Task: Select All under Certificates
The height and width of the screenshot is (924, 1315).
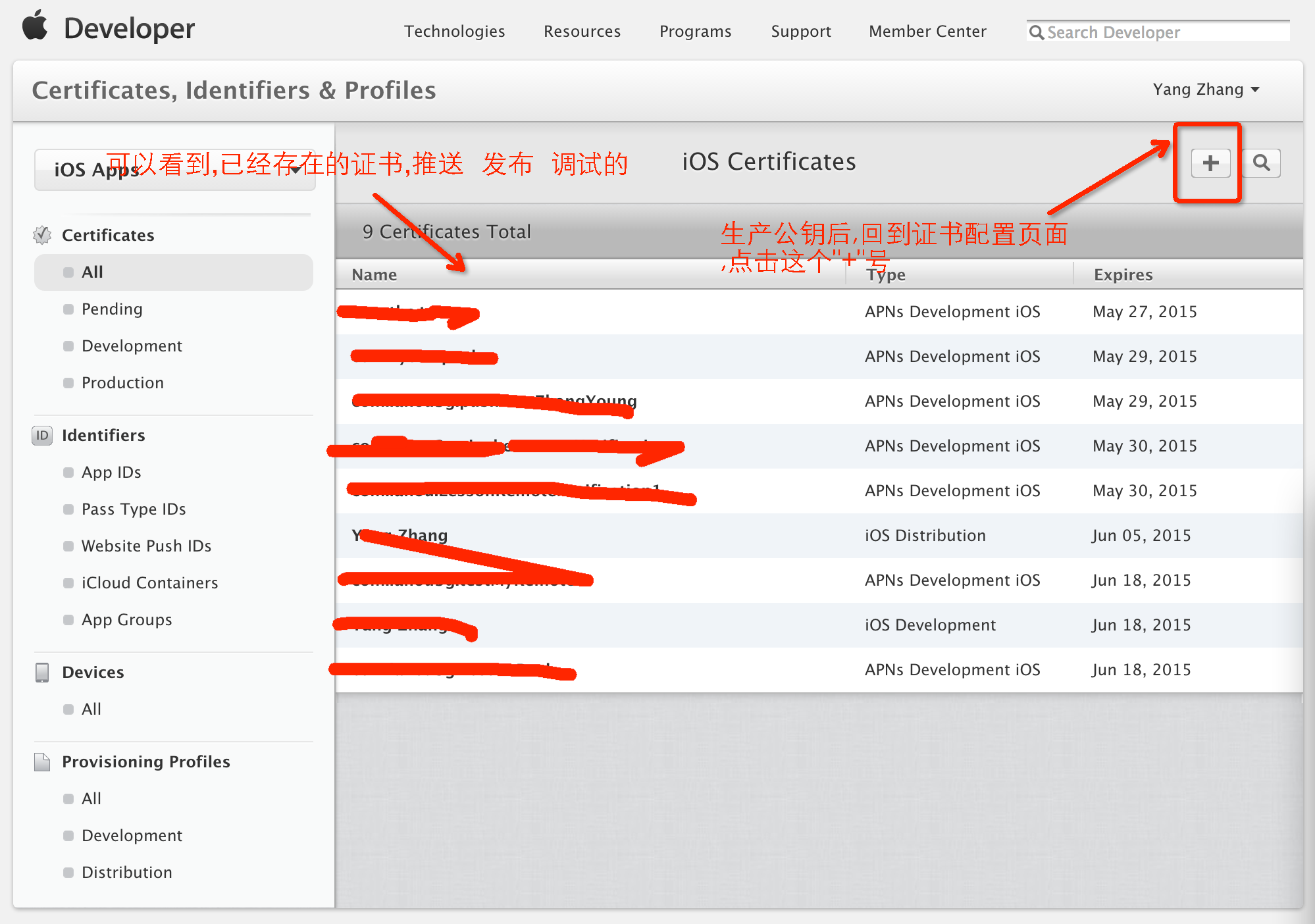Action: [x=174, y=272]
